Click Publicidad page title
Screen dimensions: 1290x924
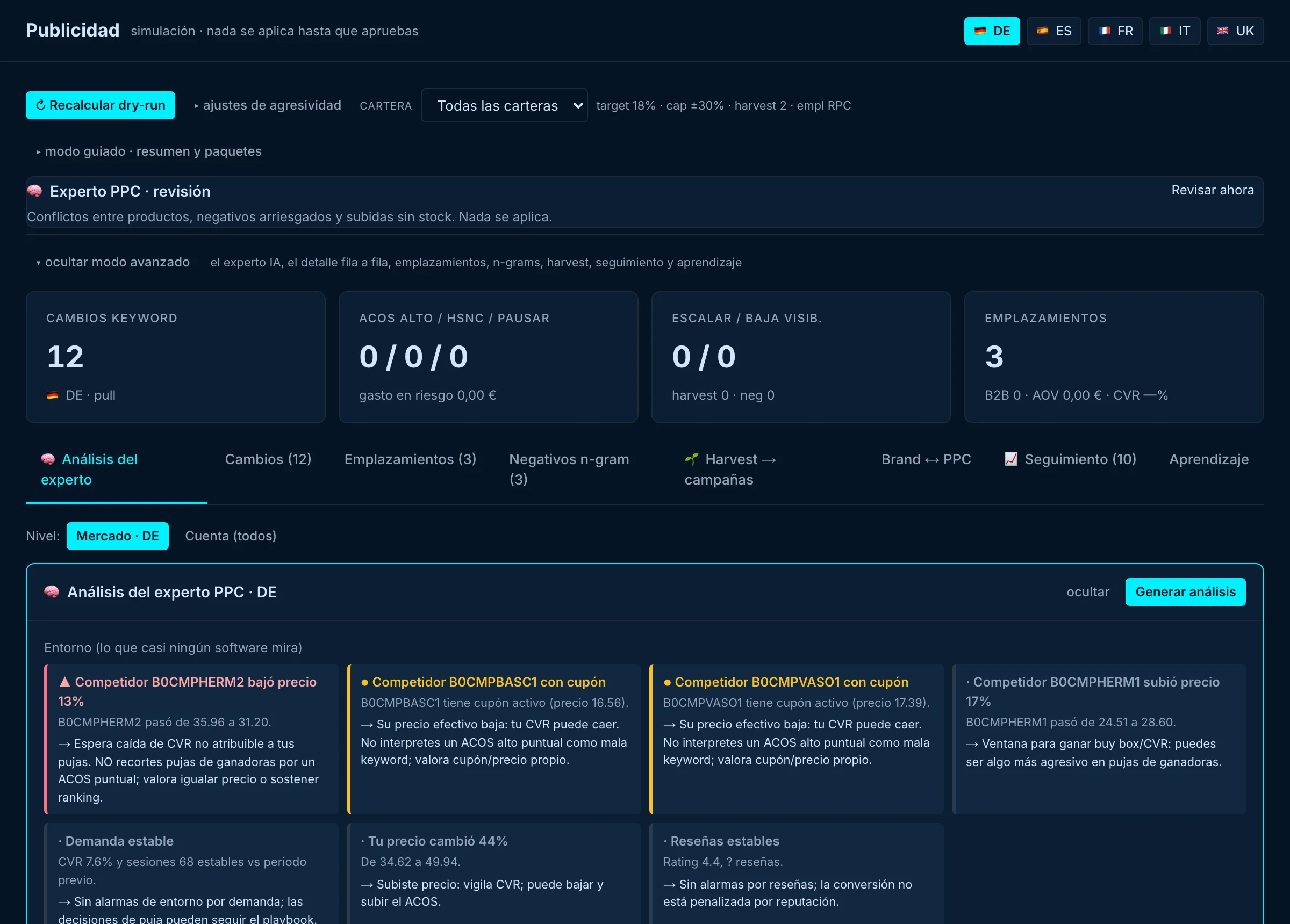72,30
